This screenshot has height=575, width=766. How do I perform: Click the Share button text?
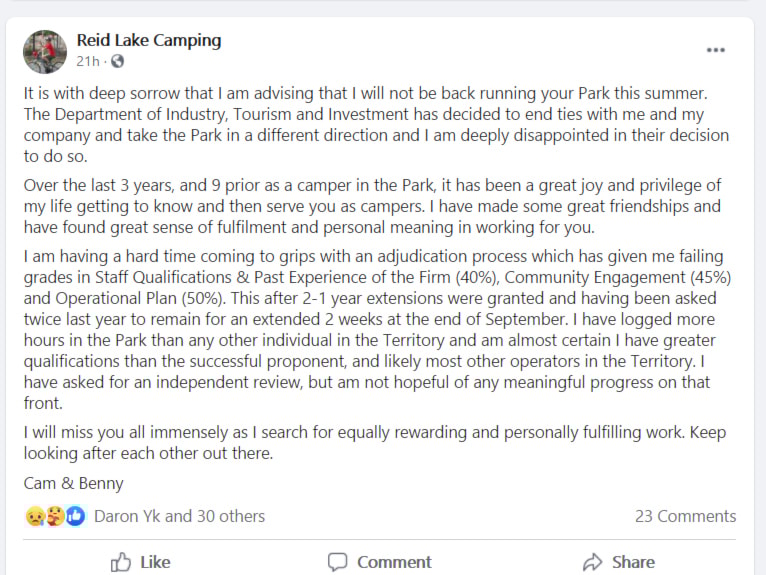(x=633, y=562)
